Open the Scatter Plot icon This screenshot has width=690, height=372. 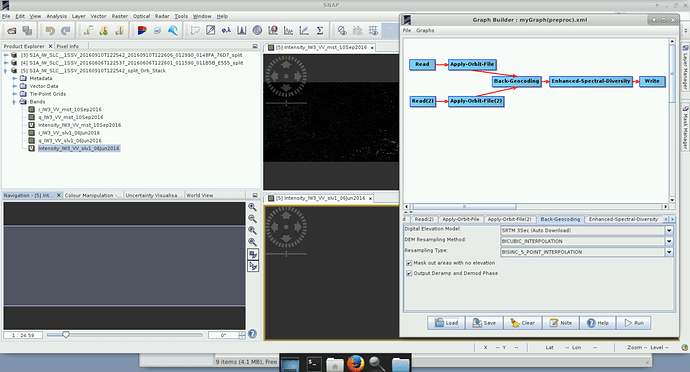click(x=304, y=30)
